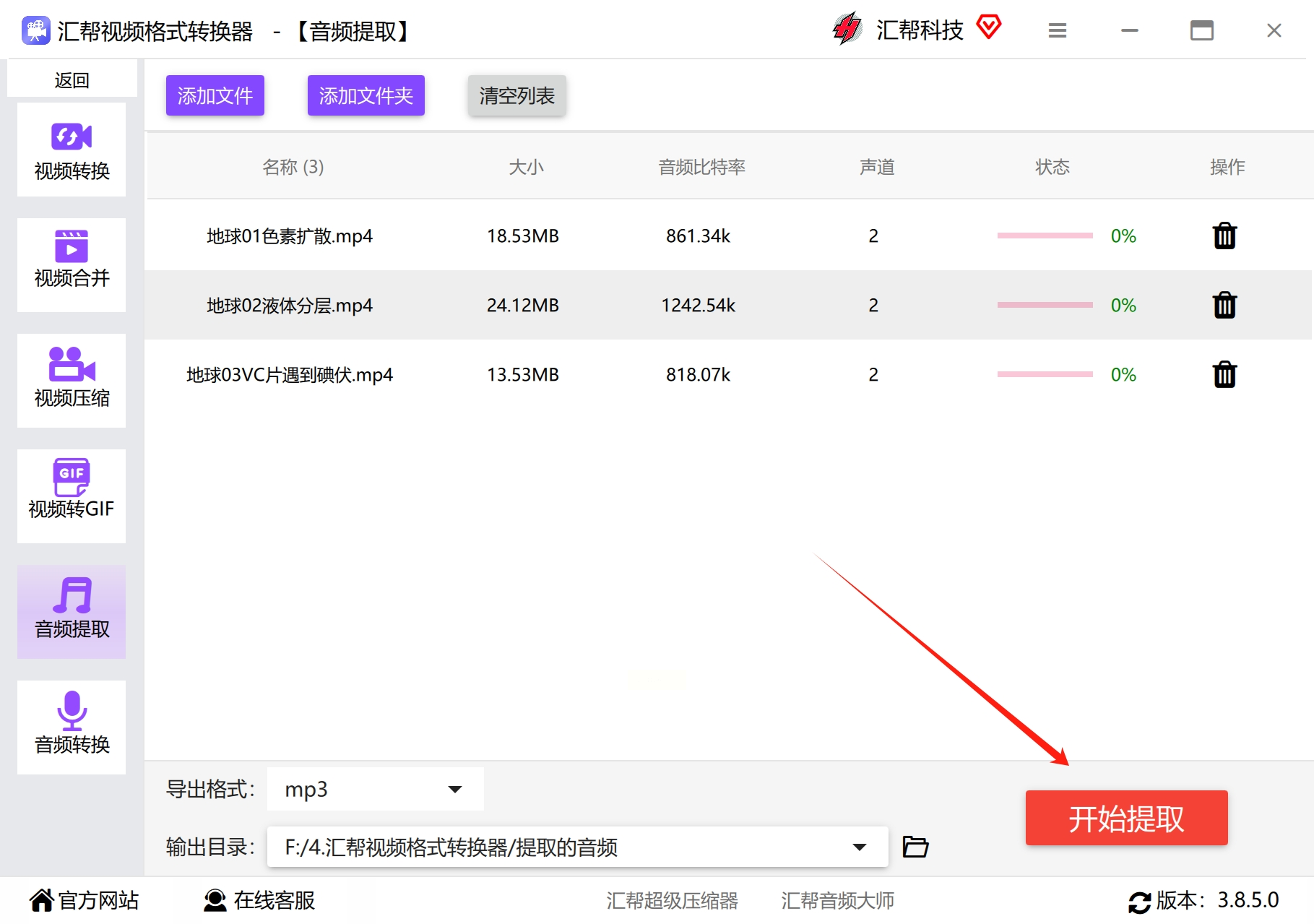
Task: Open the 官方网站 link
Action: (84, 900)
